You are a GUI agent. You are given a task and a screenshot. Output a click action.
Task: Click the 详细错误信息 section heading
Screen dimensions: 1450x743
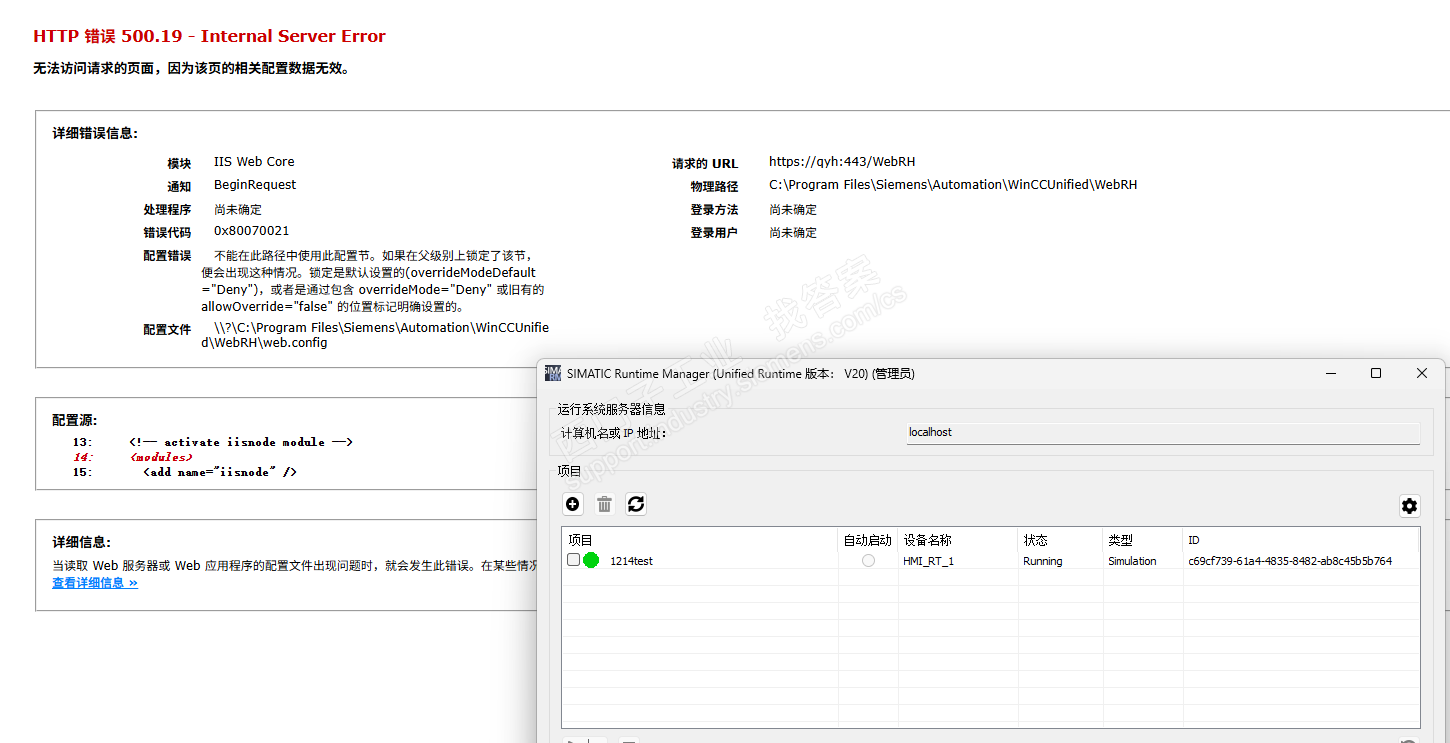[x=95, y=133]
